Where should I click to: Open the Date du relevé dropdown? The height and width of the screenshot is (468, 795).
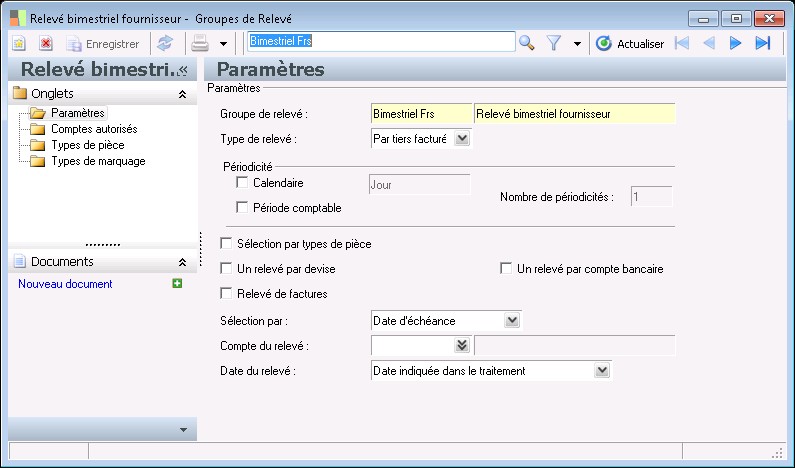[602, 370]
